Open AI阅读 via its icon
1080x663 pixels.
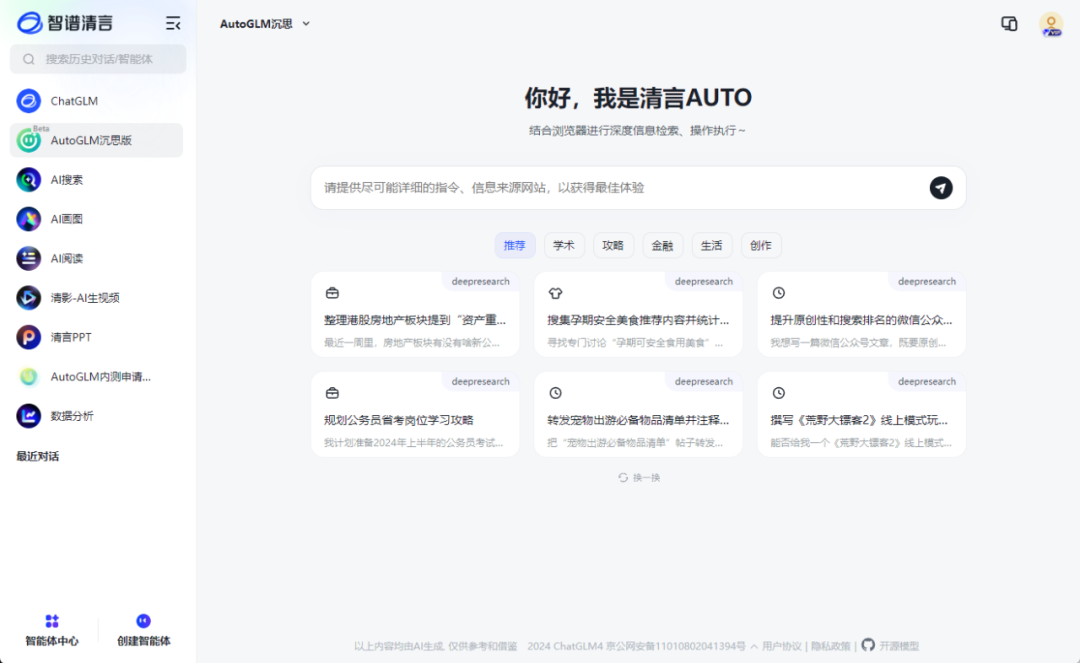point(28,258)
